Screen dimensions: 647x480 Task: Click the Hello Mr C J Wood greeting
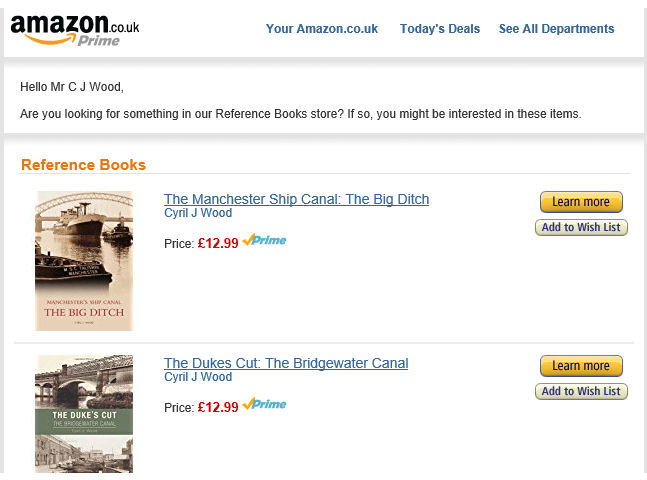72,87
